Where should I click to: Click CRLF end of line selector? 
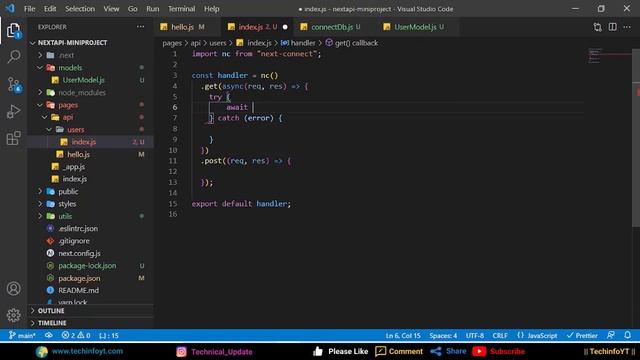pos(500,336)
